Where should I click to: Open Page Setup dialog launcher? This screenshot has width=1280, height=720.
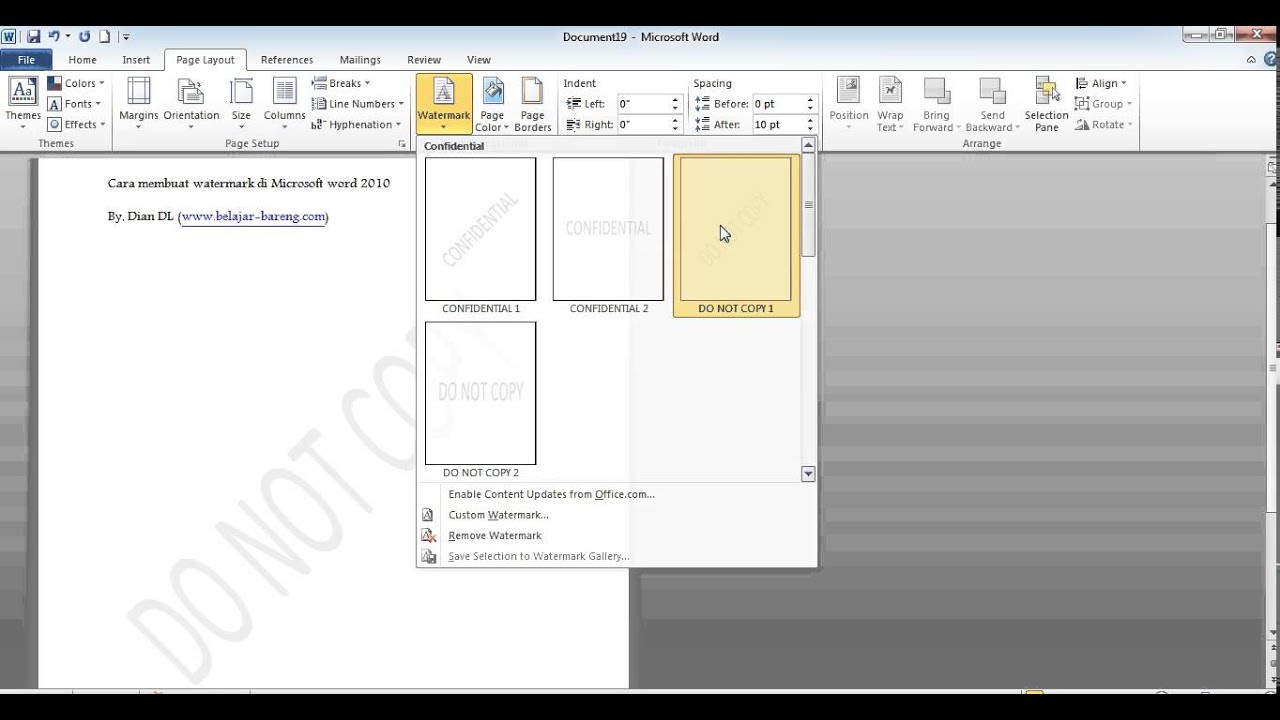(x=402, y=144)
